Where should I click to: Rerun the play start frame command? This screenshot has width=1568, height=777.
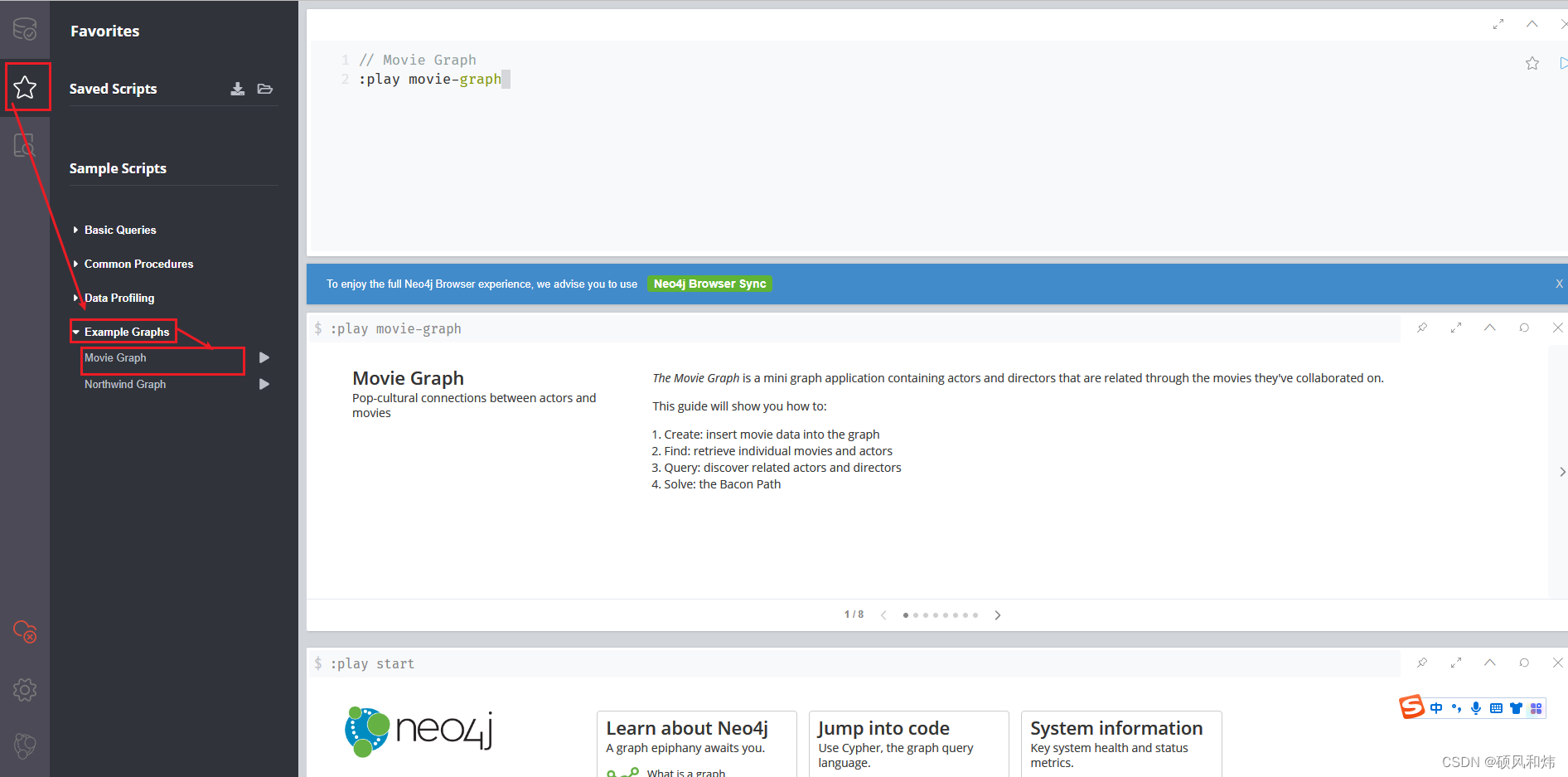click(1524, 663)
